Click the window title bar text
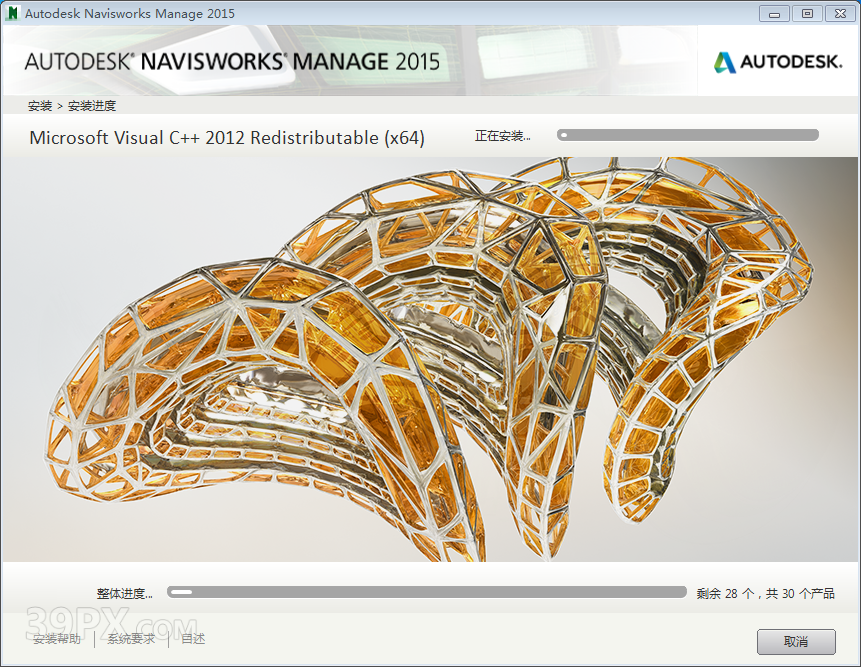 pos(130,13)
